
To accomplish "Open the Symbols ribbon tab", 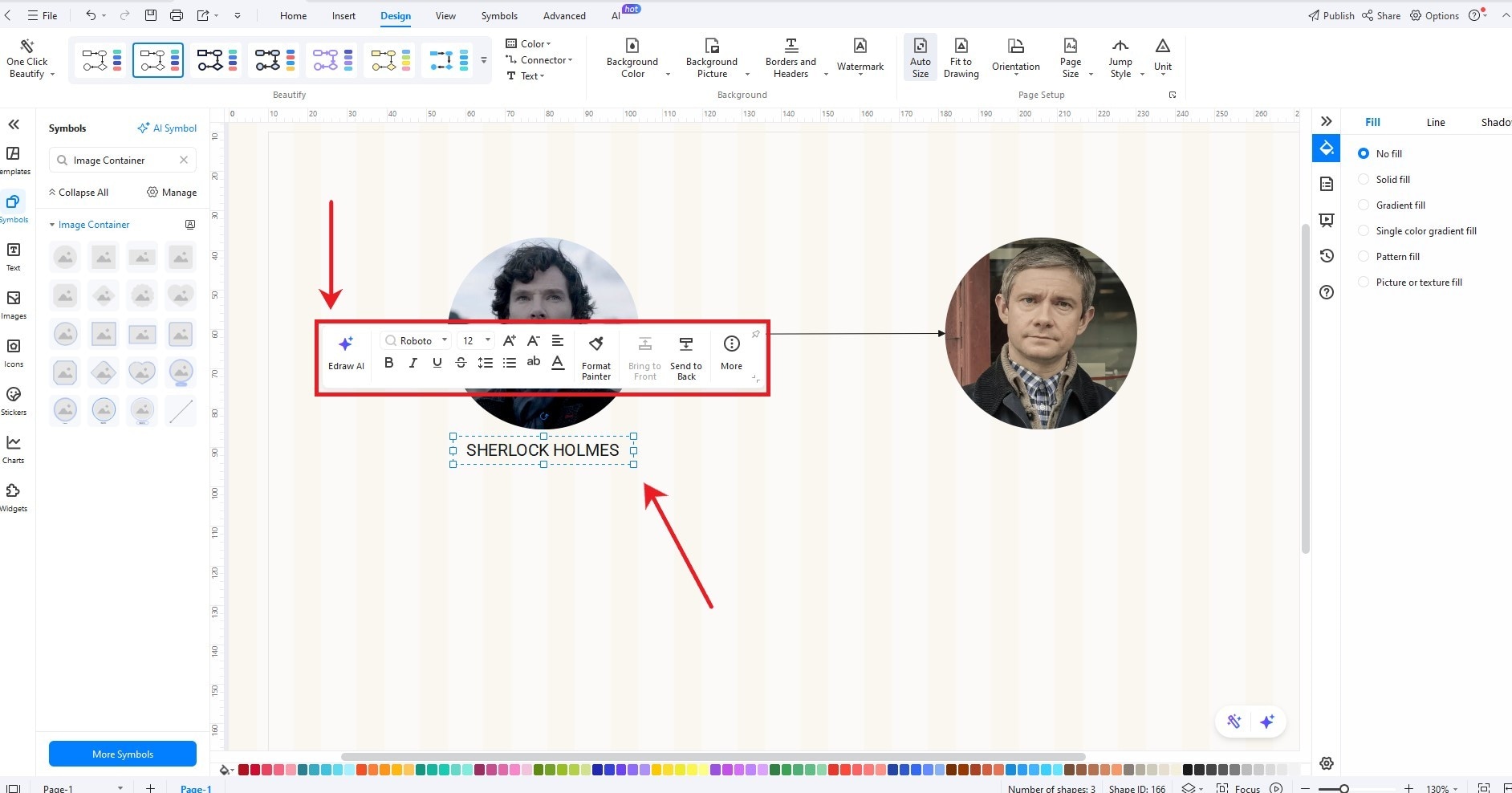I will [499, 15].
